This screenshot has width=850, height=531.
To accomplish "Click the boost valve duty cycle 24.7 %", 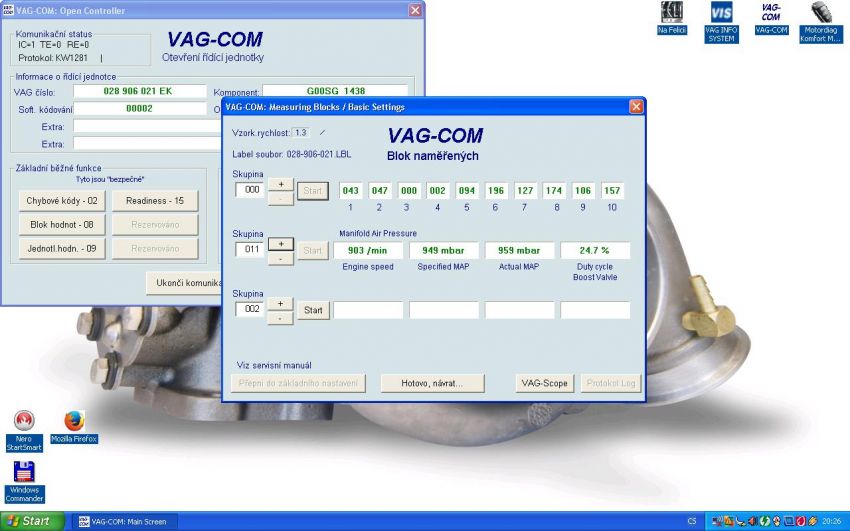I will pyautogui.click(x=595, y=250).
